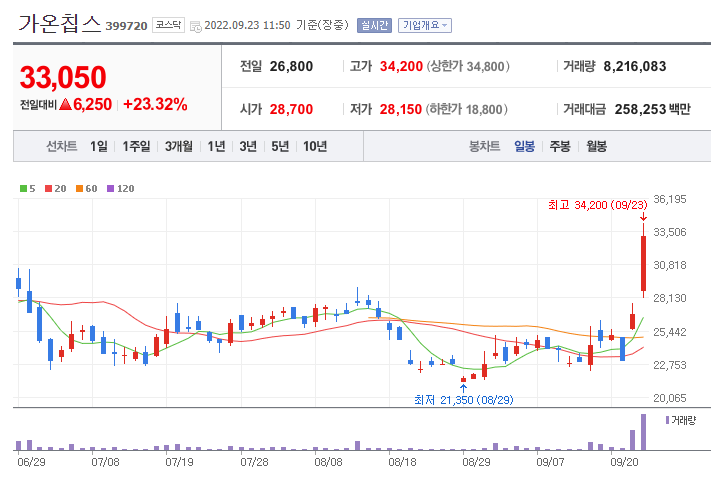The height and width of the screenshot is (478, 711).
Task: Open the 기업개요 dropdown
Action: [425, 25]
